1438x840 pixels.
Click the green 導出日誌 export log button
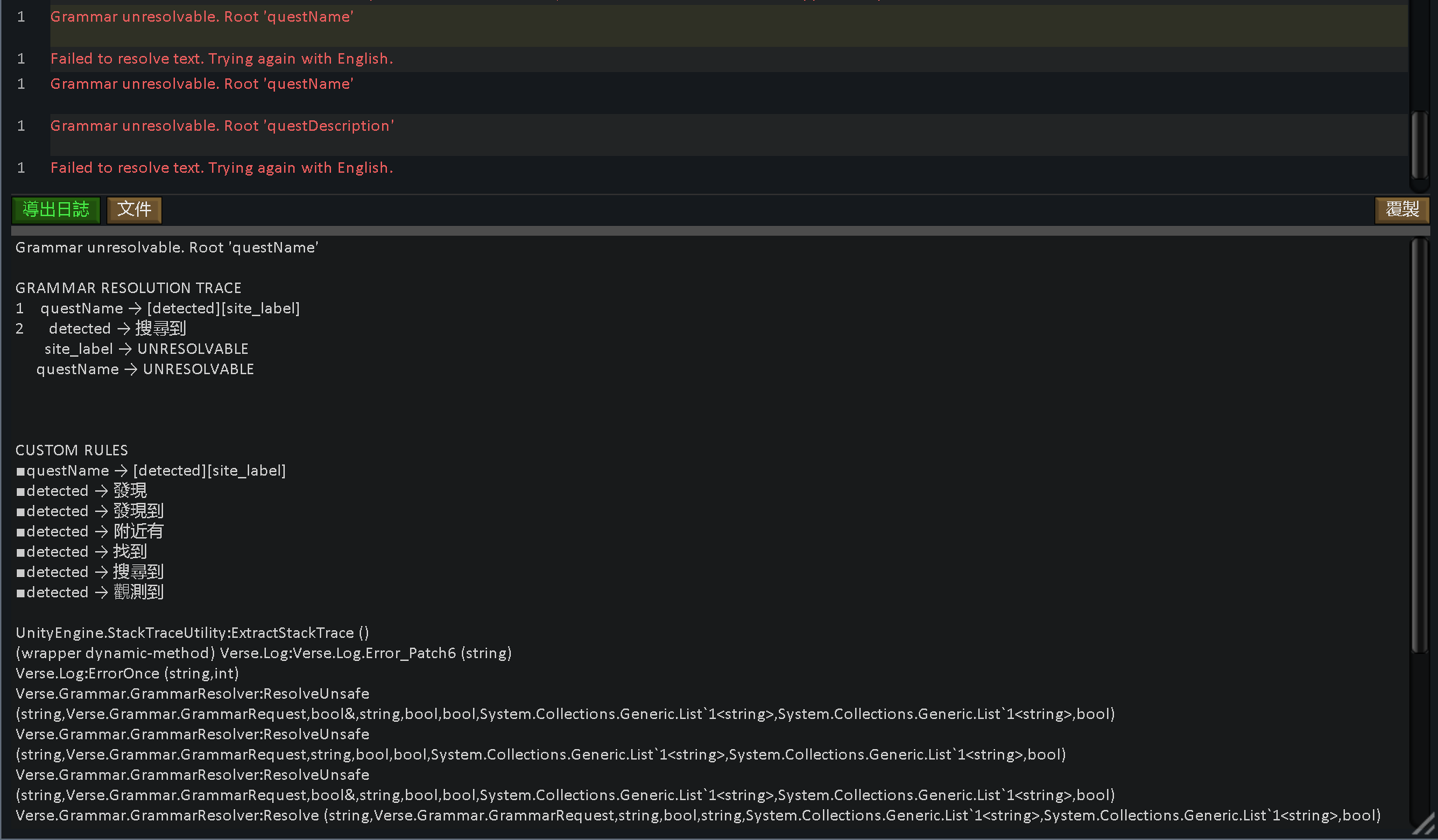(x=56, y=210)
